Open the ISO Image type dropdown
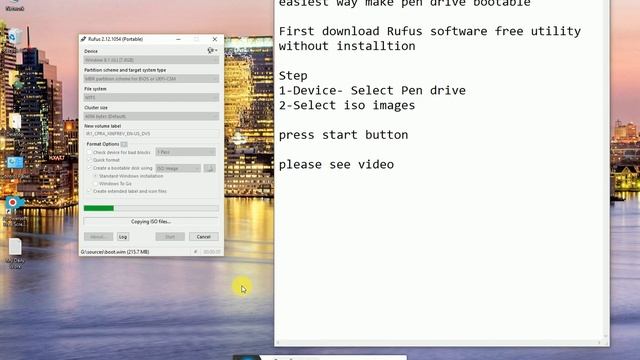 tap(178, 168)
